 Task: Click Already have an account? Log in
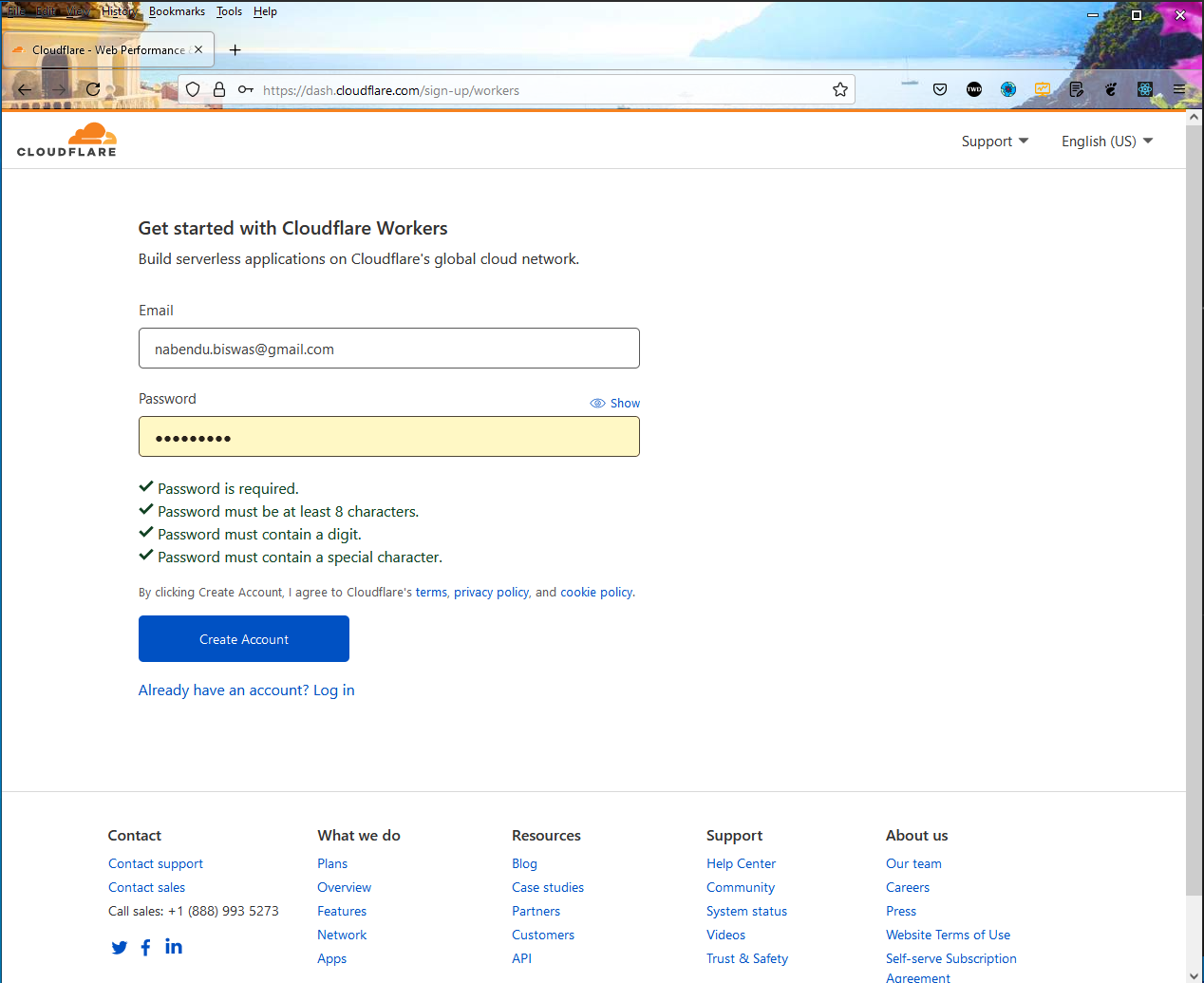pos(247,690)
